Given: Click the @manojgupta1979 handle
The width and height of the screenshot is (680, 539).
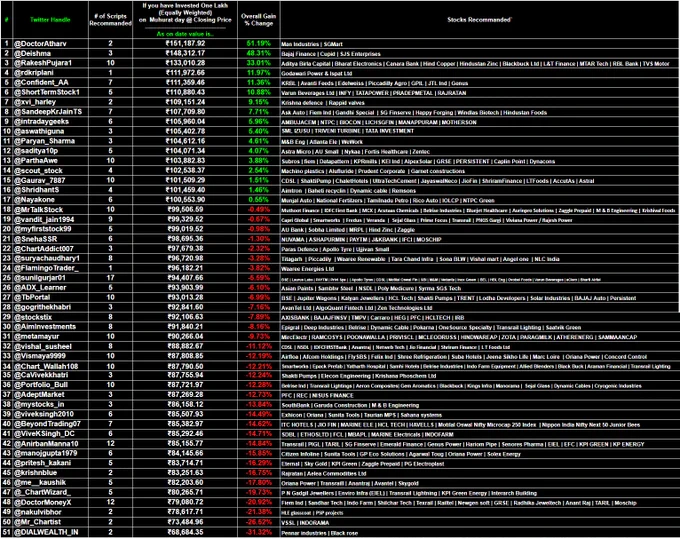Looking at the screenshot, I should click(x=46, y=453).
